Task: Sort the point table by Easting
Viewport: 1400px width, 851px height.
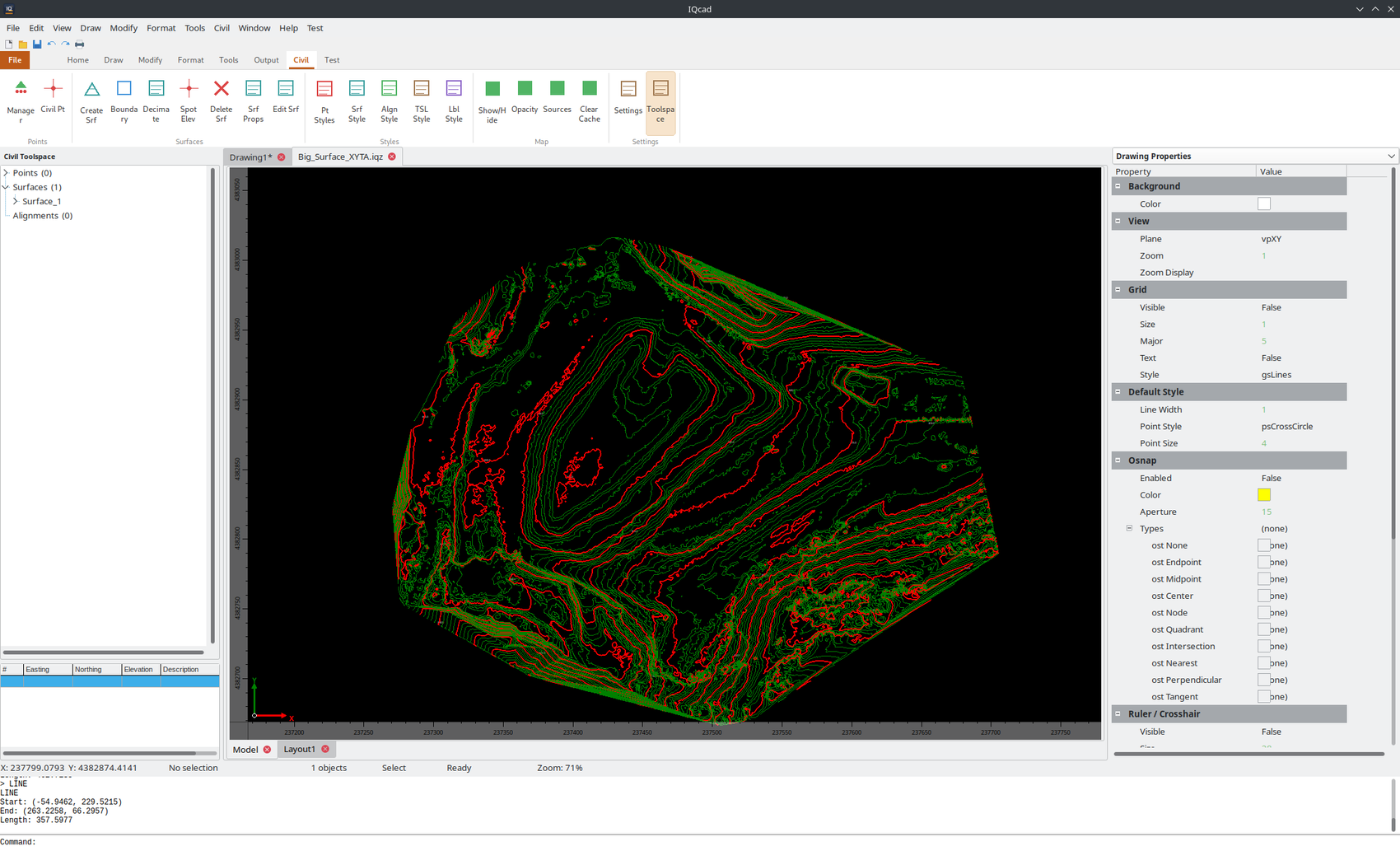Action: pos(48,669)
